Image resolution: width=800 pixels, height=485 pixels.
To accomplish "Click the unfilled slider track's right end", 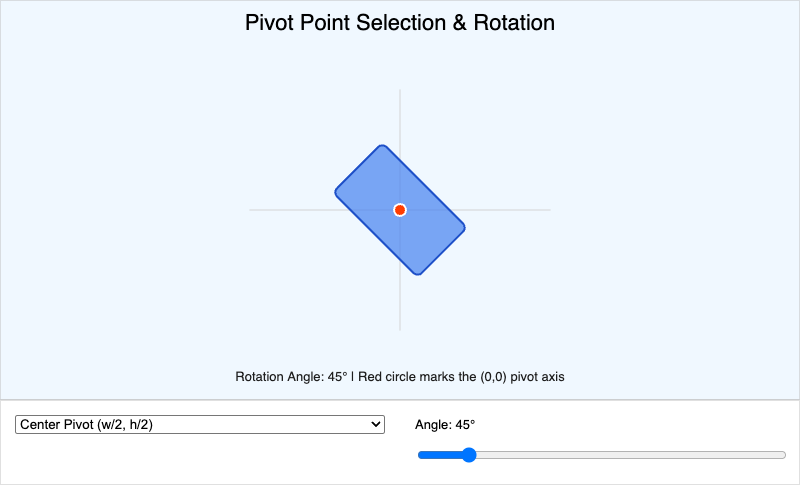I will (782, 455).
